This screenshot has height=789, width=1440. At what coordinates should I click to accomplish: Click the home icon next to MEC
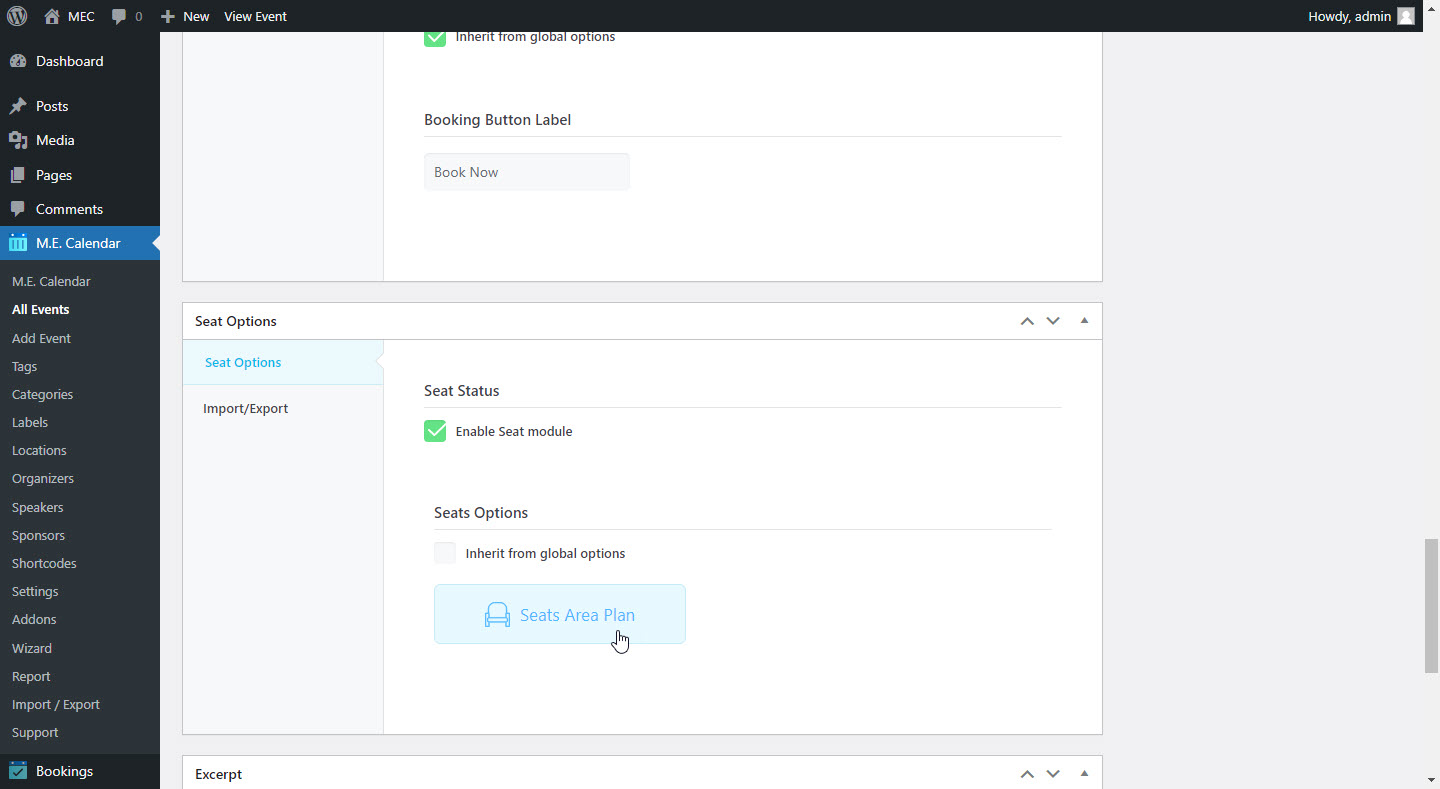[x=52, y=16]
